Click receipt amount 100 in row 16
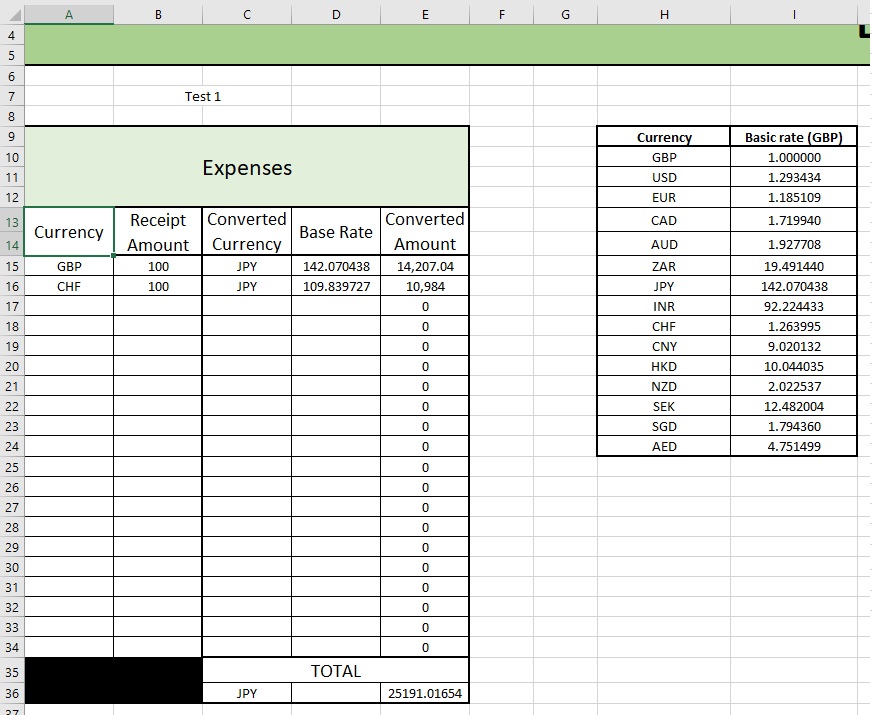This screenshot has height=715, width=872. point(158,286)
